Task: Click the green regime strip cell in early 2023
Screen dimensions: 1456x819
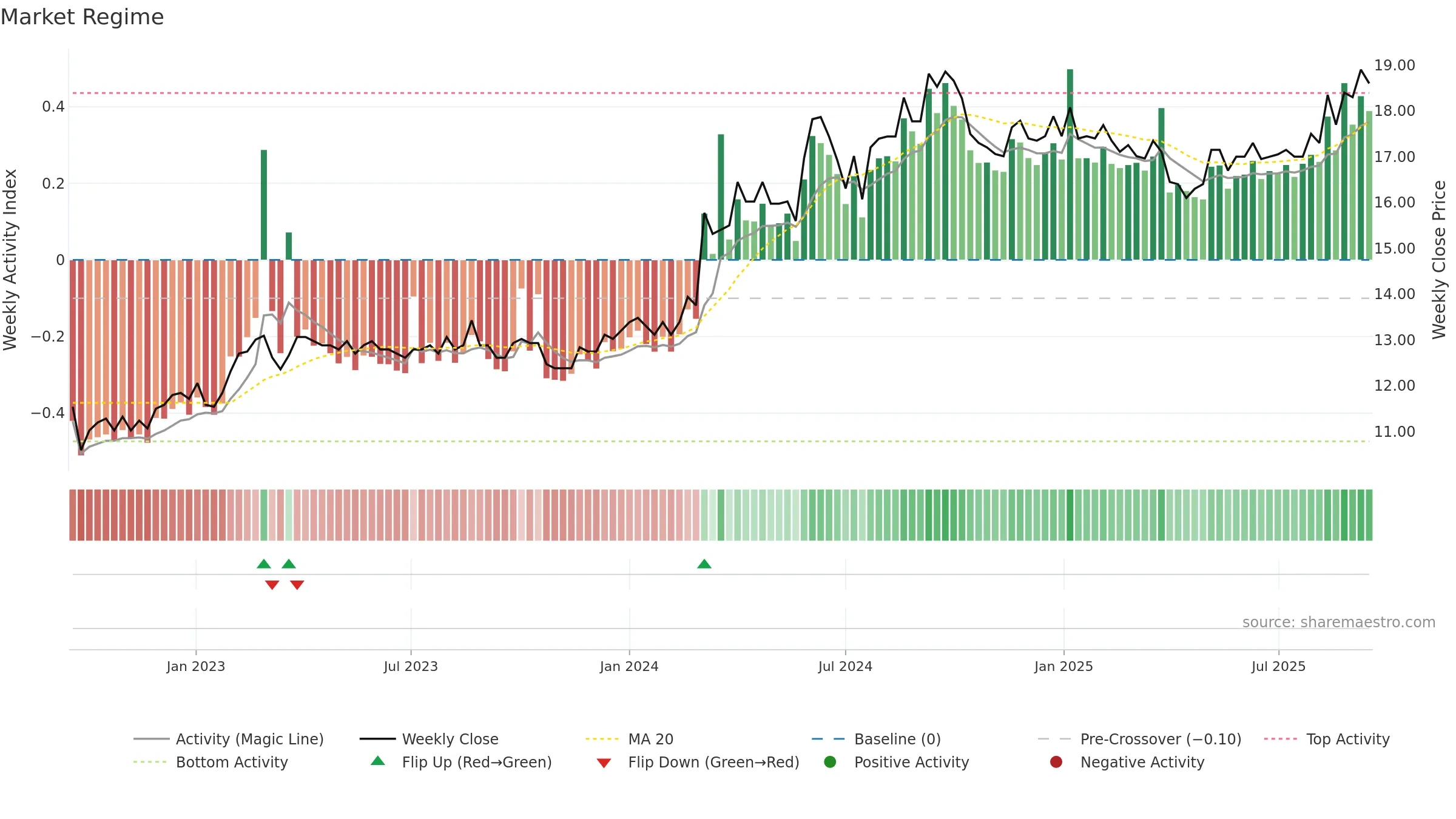Action: 264,515
